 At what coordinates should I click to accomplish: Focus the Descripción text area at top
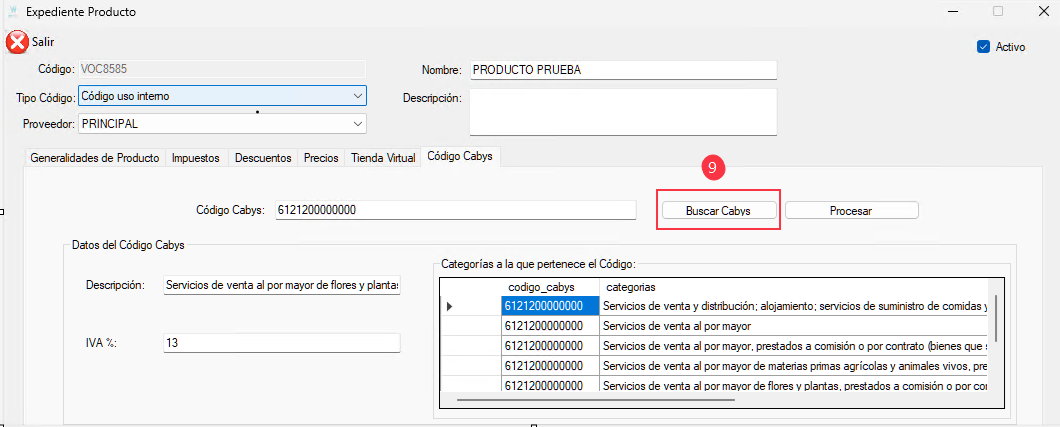622,111
